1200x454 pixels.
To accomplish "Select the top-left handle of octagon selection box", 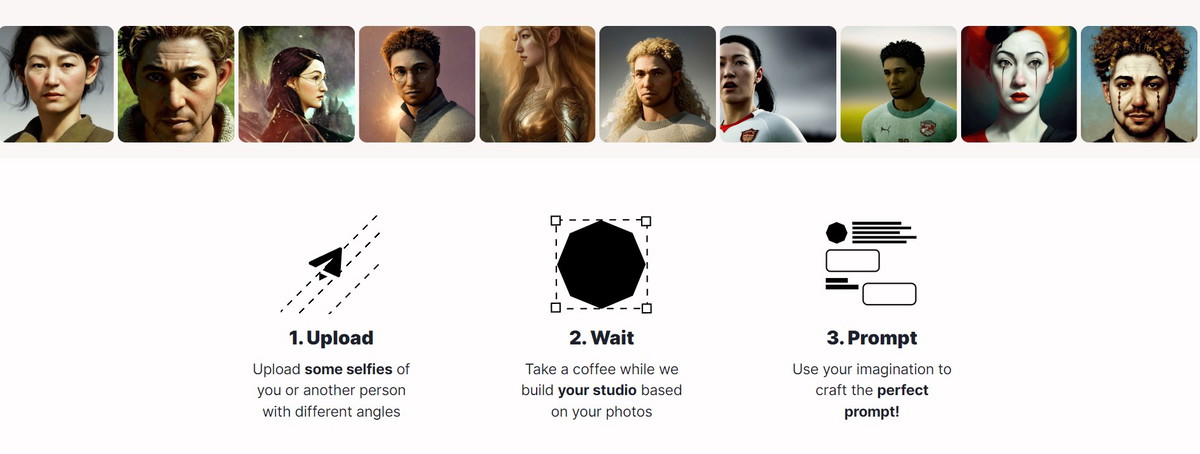I will pos(556,220).
